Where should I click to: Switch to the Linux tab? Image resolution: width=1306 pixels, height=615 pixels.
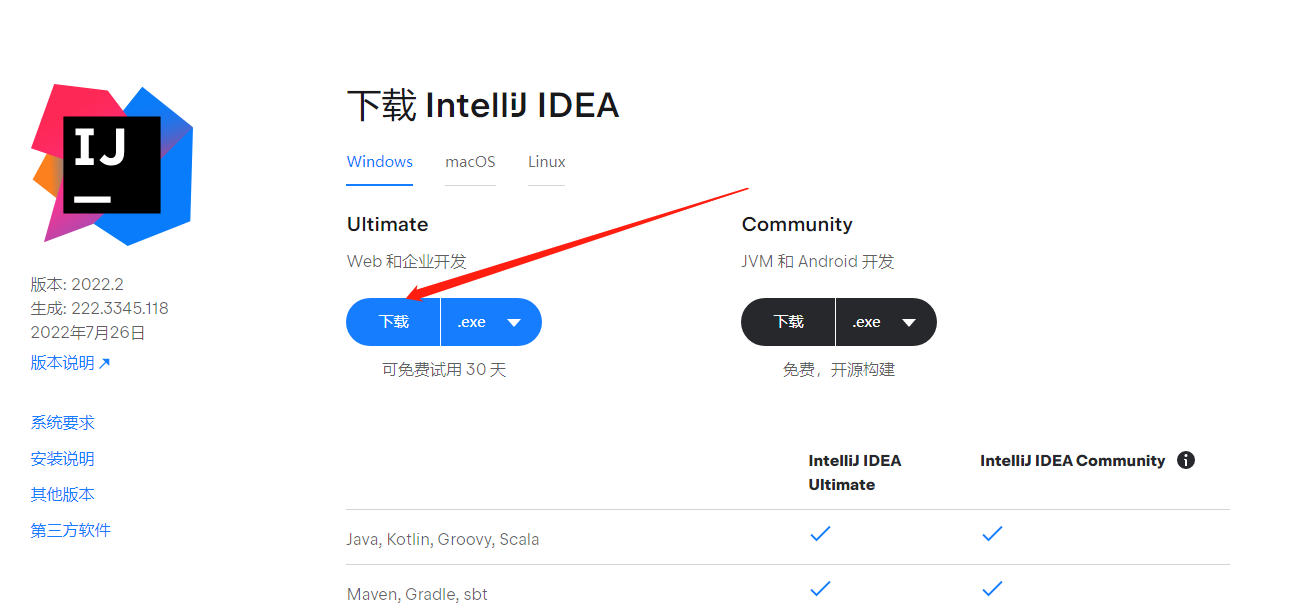point(546,162)
